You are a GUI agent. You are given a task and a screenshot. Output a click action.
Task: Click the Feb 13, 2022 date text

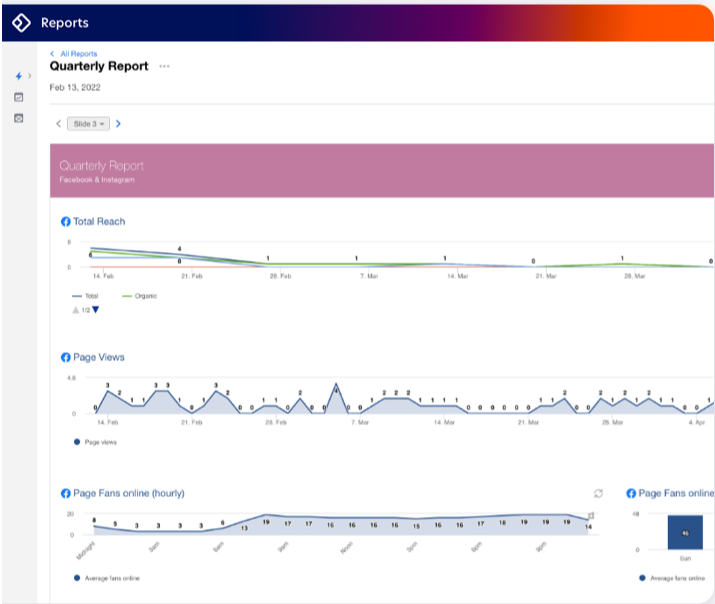(x=75, y=87)
